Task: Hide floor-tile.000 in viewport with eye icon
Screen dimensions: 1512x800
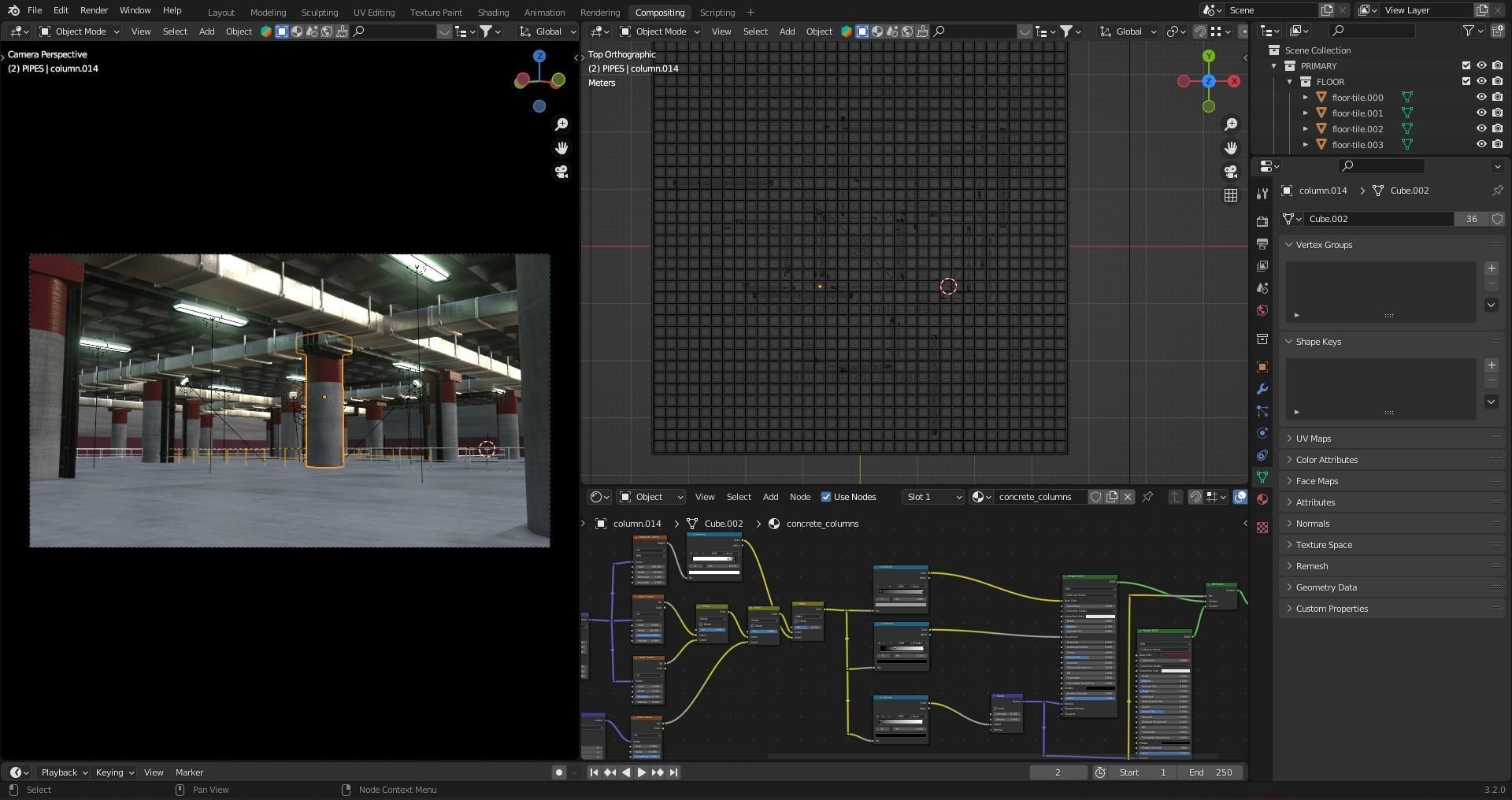Action: click(x=1481, y=98)
